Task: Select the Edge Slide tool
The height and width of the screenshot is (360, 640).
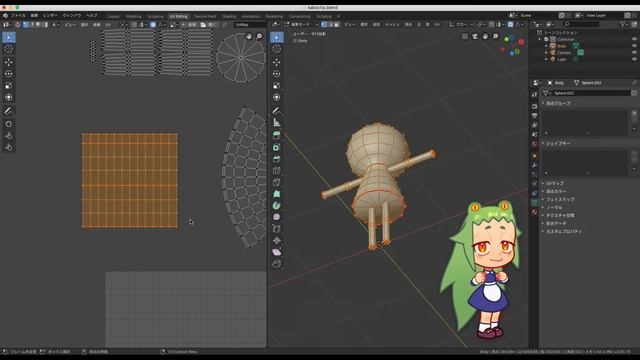Action: click(277, 229)
